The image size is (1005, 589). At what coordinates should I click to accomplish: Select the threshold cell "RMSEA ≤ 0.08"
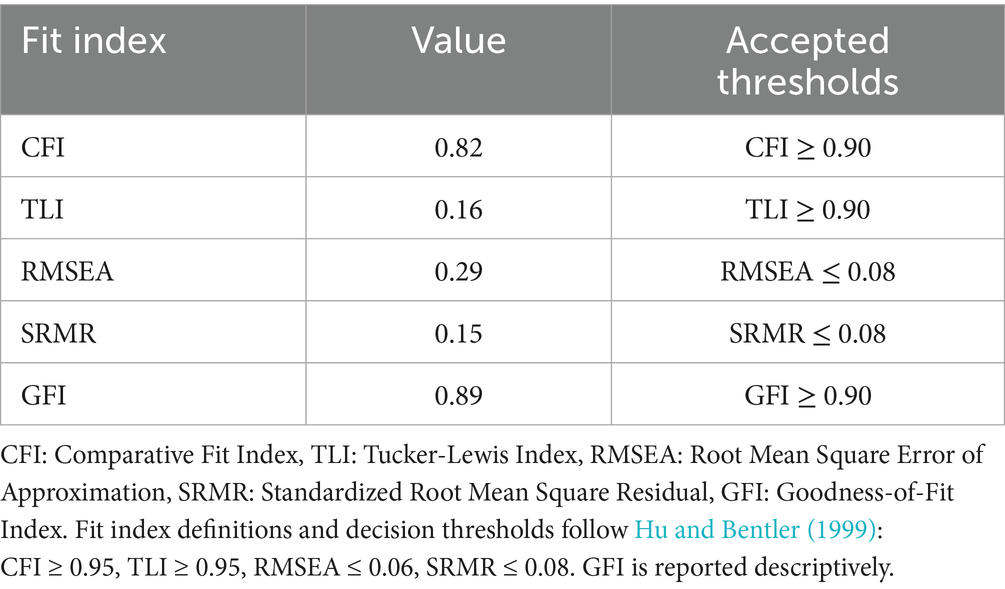coord(807,272)
